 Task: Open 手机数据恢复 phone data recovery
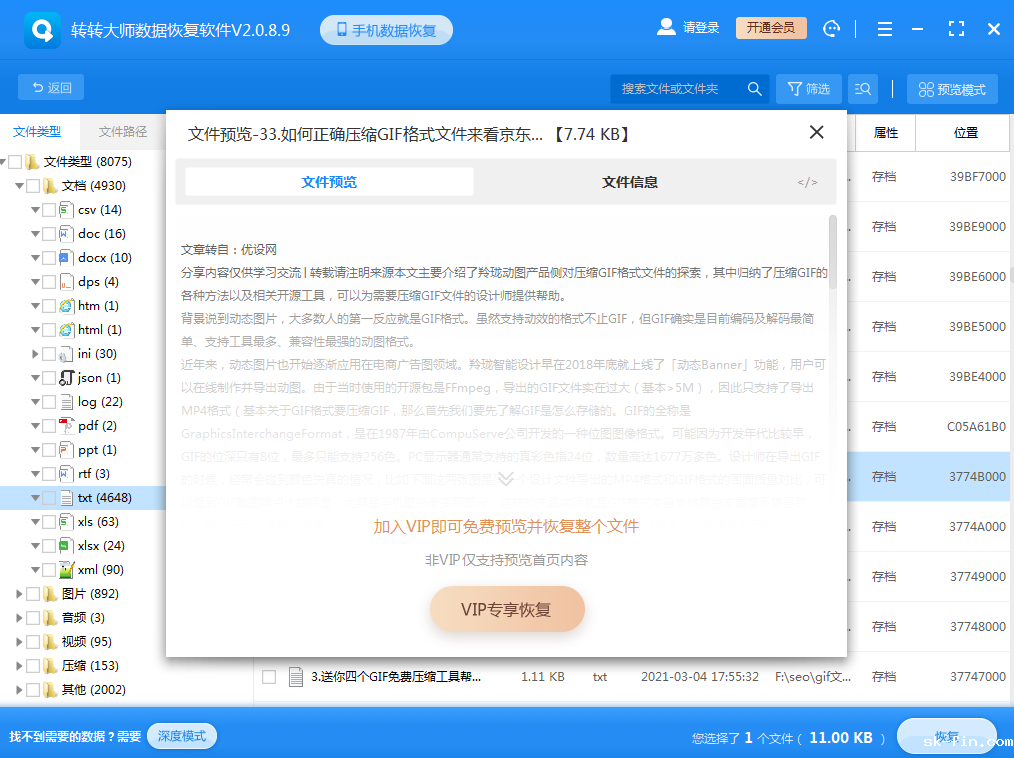click(386, 29)
